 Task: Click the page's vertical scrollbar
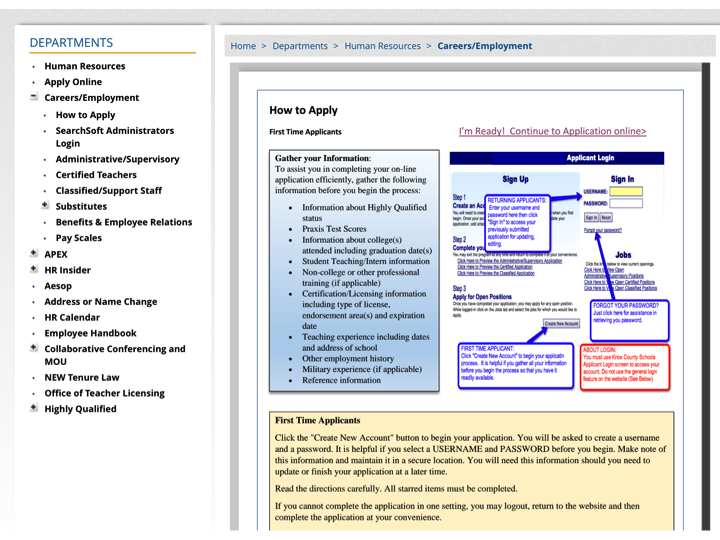(705, 297)
